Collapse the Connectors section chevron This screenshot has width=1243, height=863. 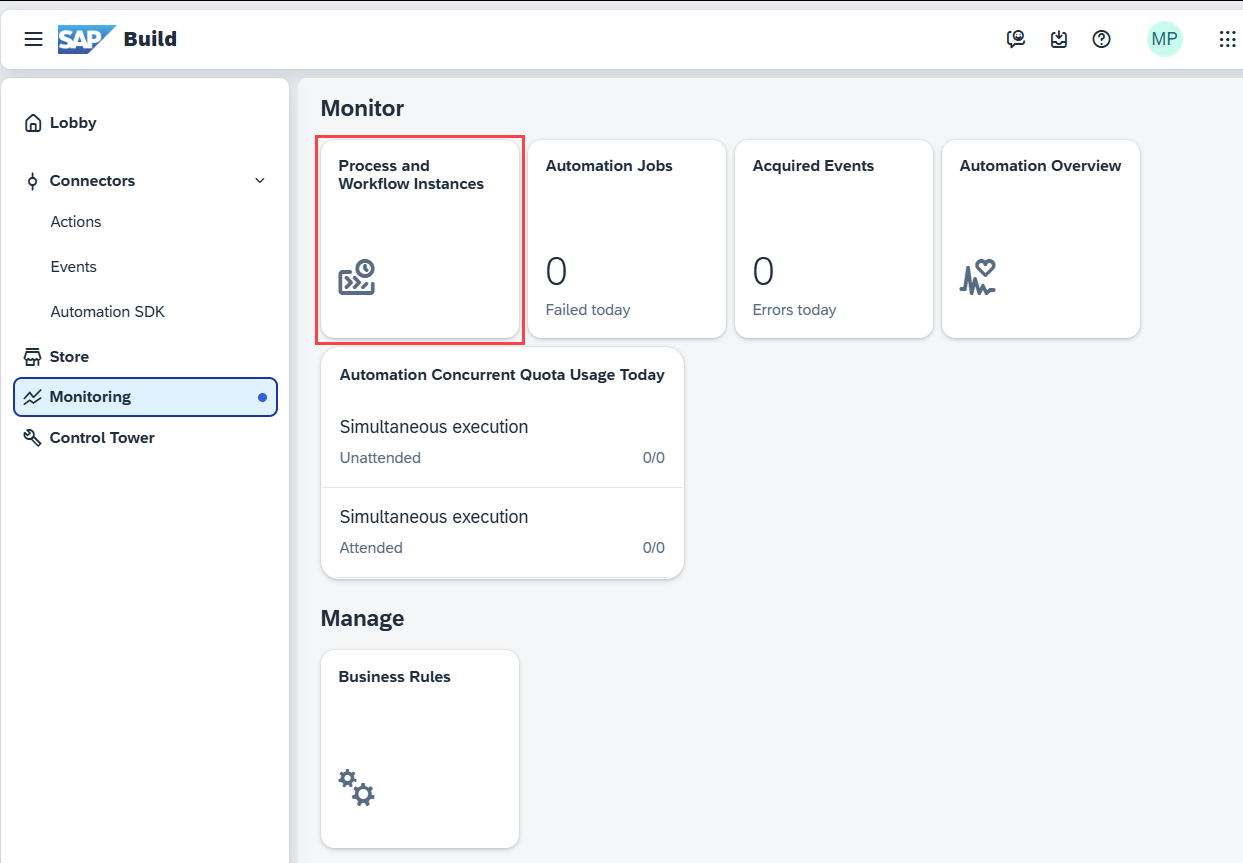[x=260, y=181]
